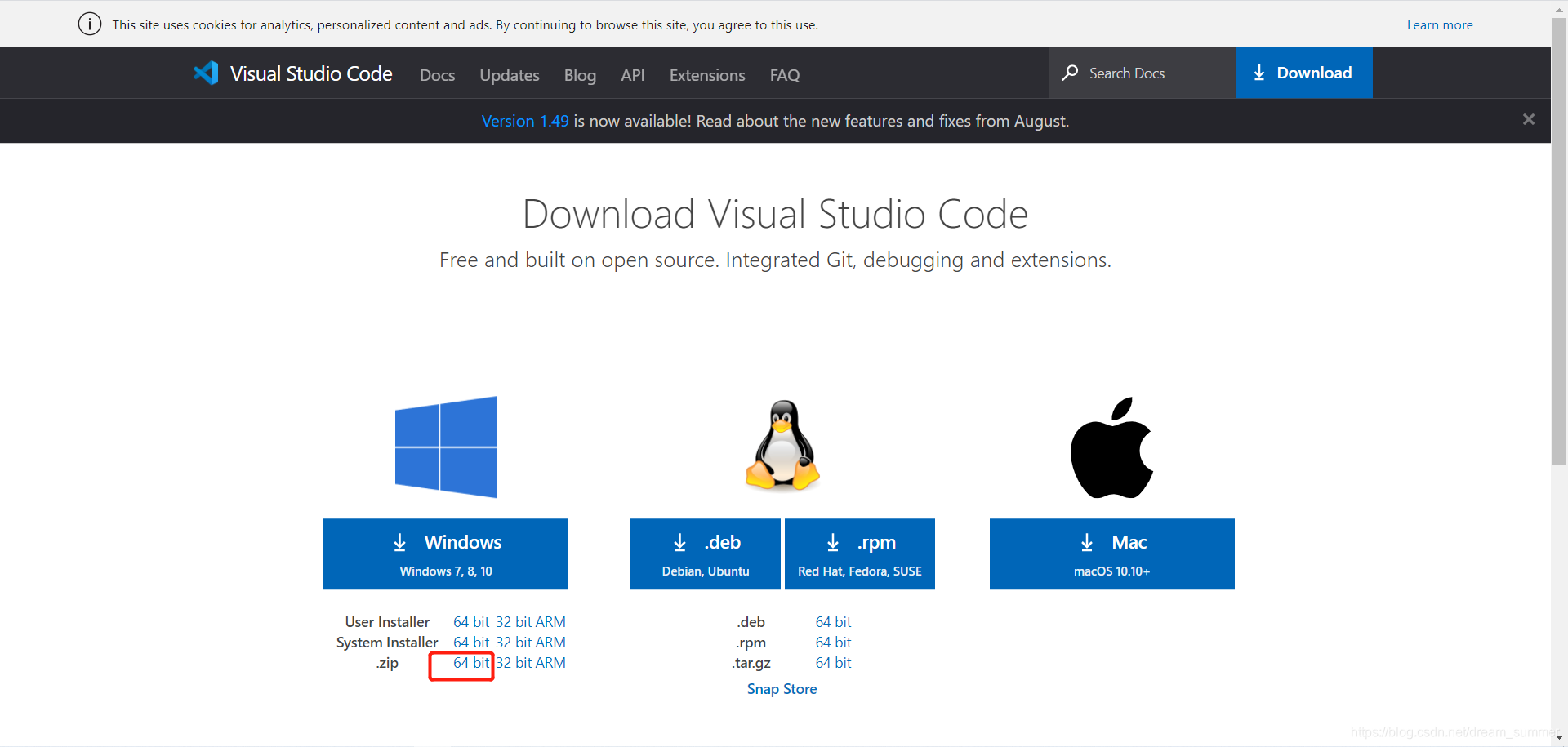Focus the Search Docs field

(1142, 73)
